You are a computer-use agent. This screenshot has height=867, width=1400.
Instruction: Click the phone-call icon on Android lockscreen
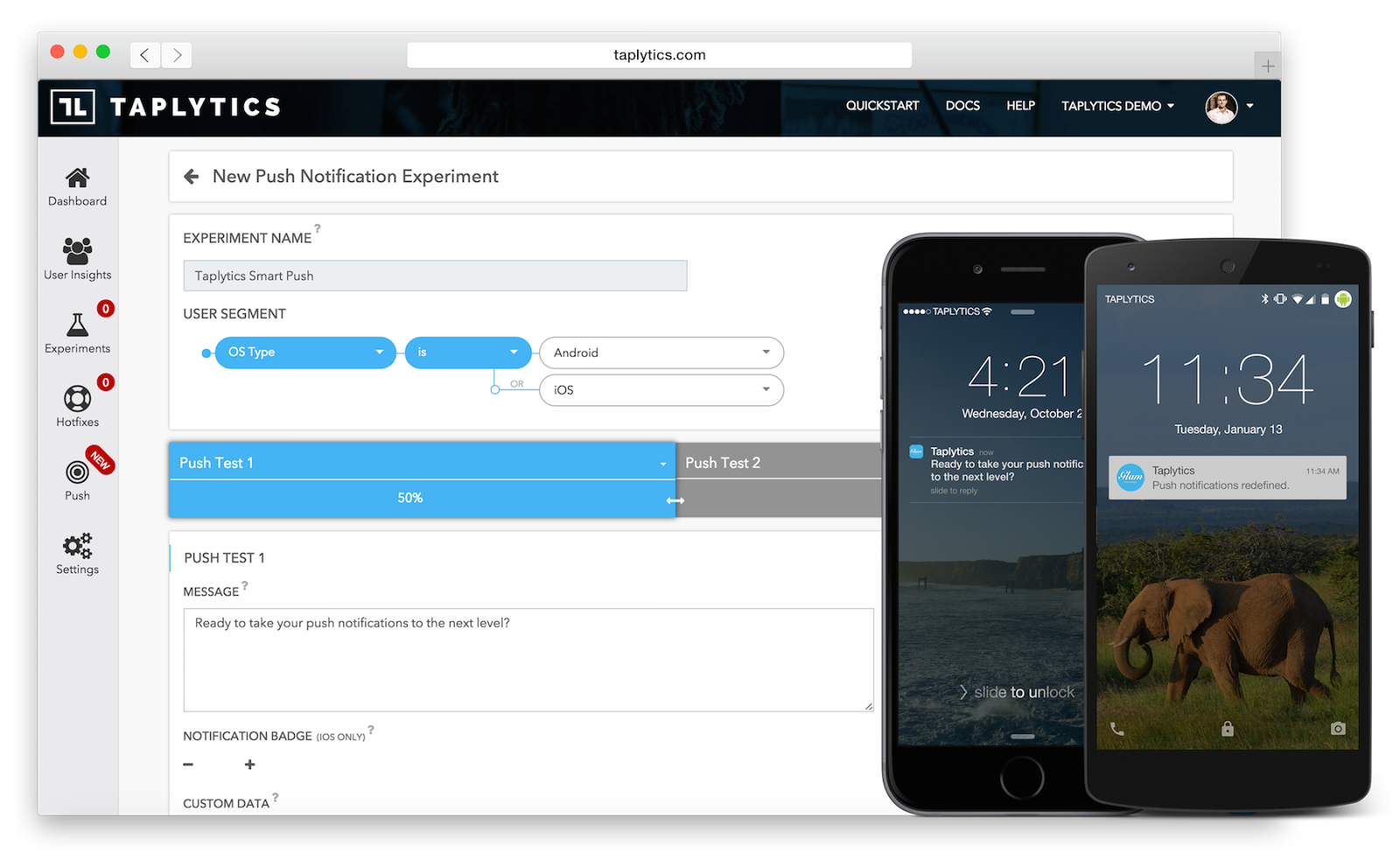point(1117,729)
